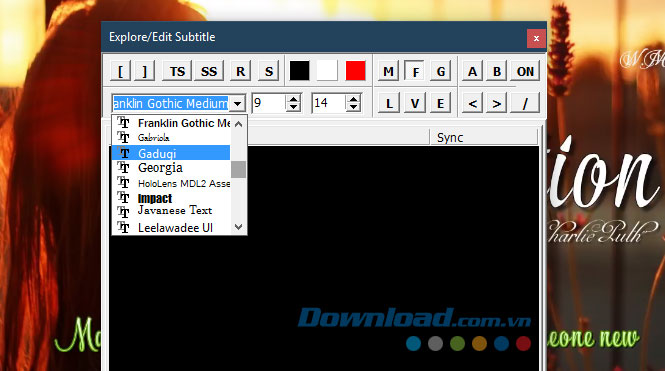Viewport: 665px width, 371px height.
Task: Click the font list scrollbar thumb
Action: [238, 170]
